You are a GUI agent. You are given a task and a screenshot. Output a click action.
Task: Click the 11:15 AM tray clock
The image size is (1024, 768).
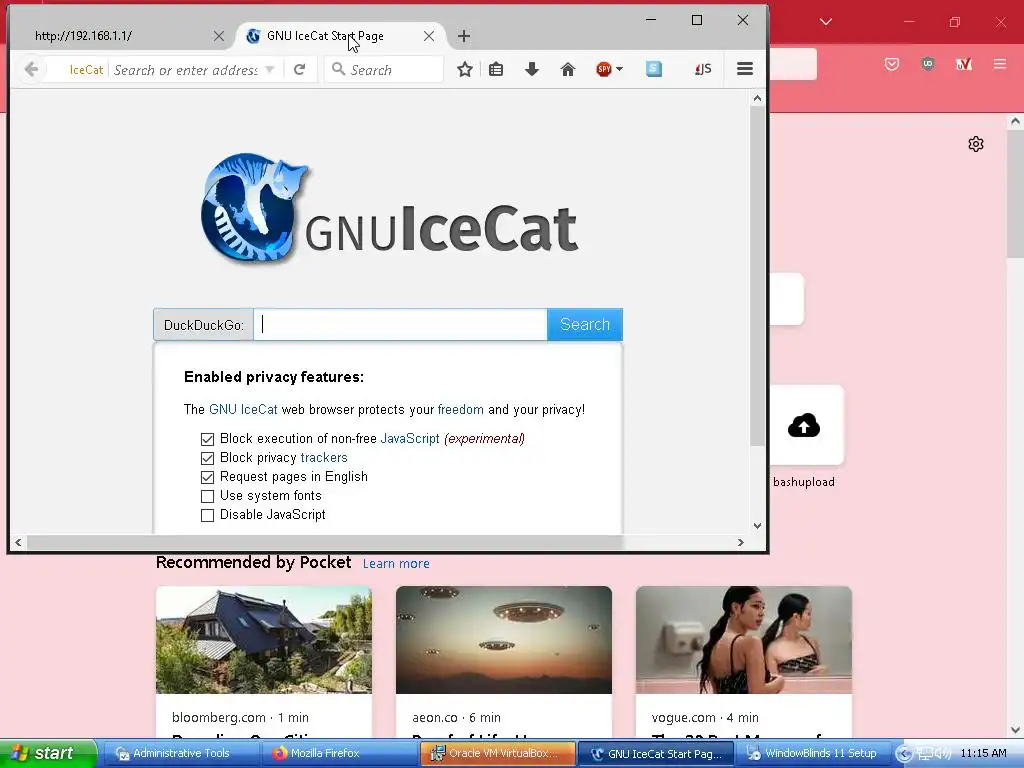tap(983, 753)
